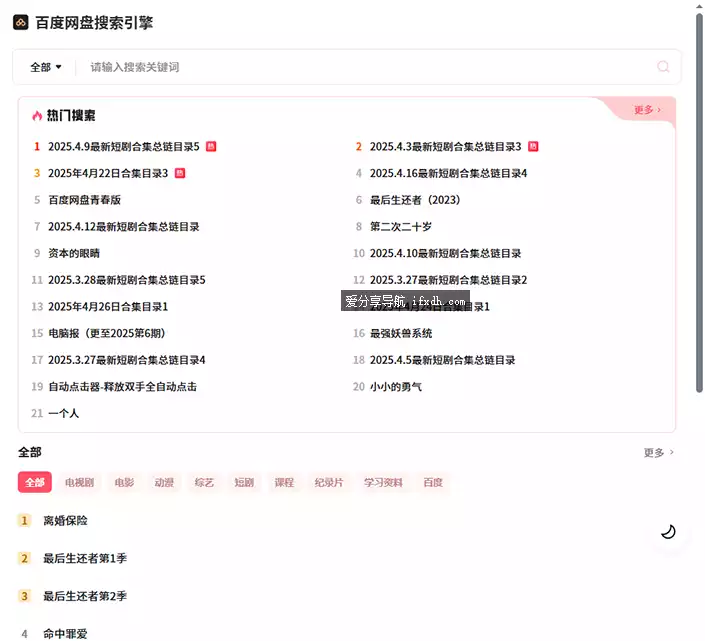Open hot search 自动点击器-释放双手全自动点击
Screen dimensions: 705x641
(123, 387)
